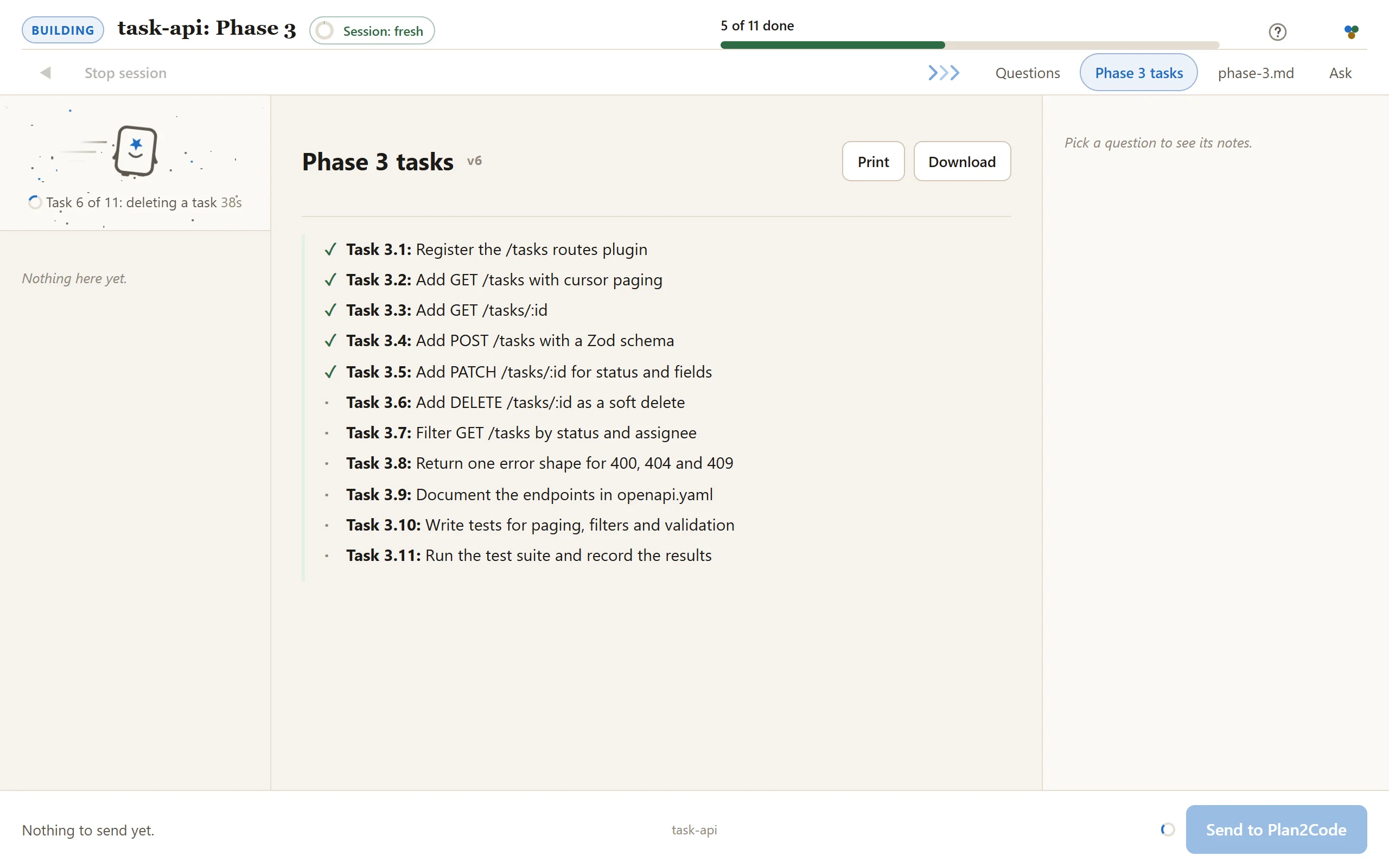Click the back triangle arrow icon
This screenshot has width=1389, height=868.
point(46,73)
